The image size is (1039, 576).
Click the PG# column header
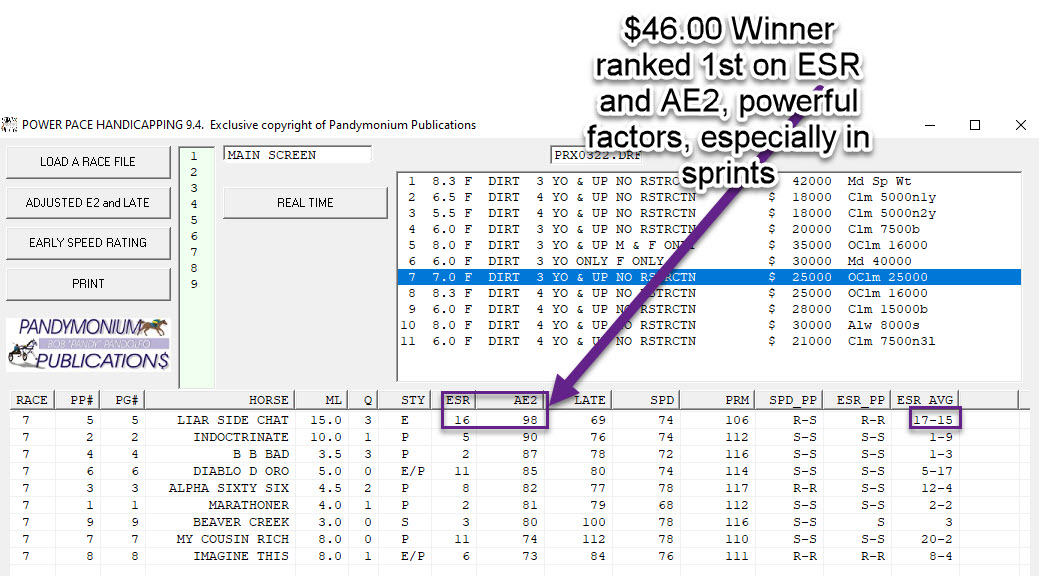click(x=122, y=400)
